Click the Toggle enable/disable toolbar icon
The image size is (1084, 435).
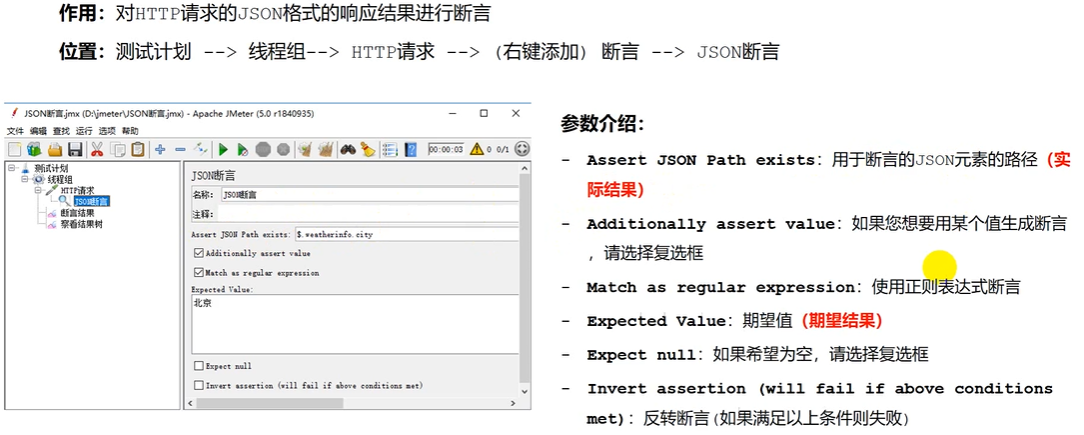click(x=200, y=149)
